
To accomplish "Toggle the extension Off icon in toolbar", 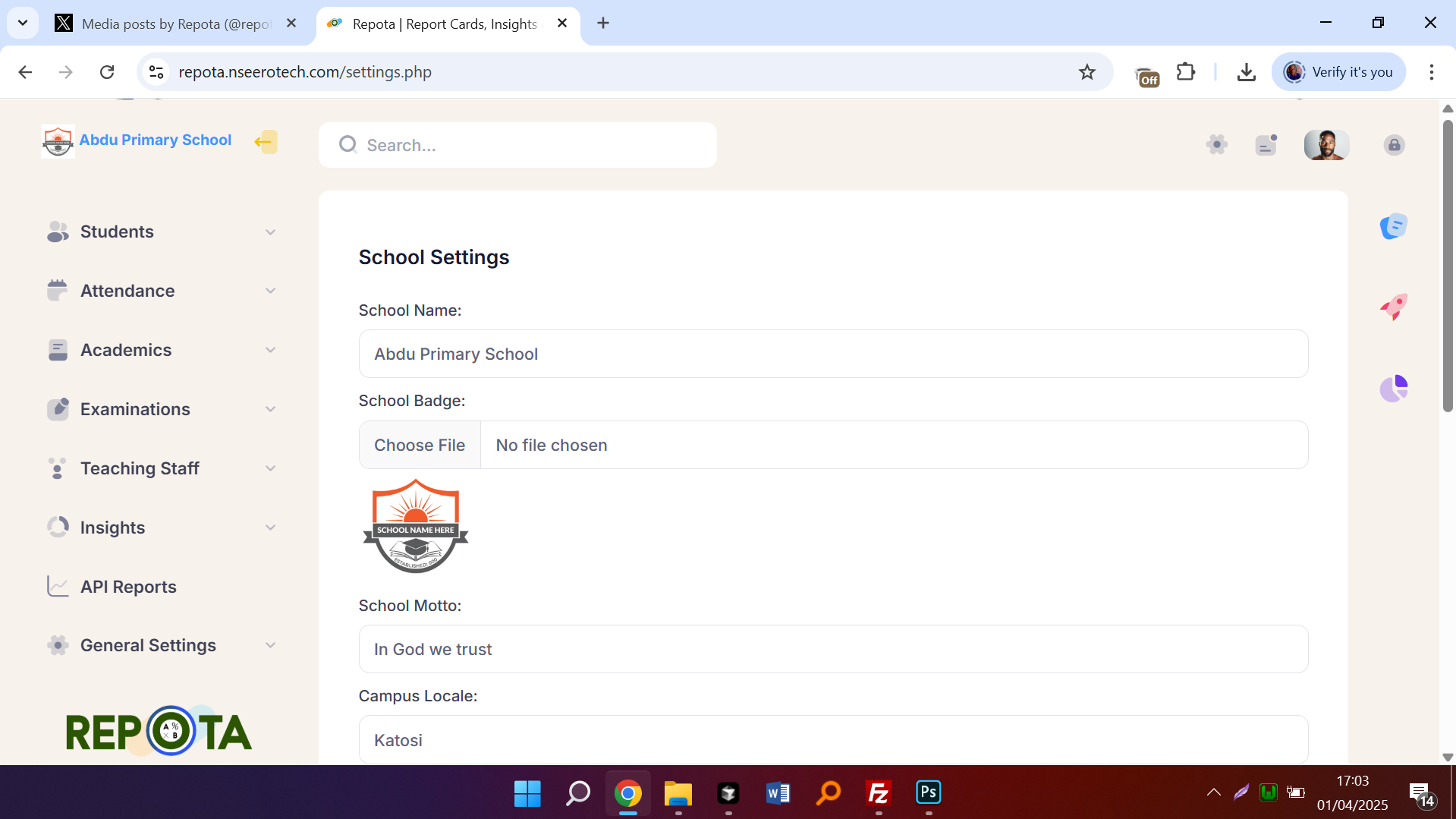I will coord(1146,74).
